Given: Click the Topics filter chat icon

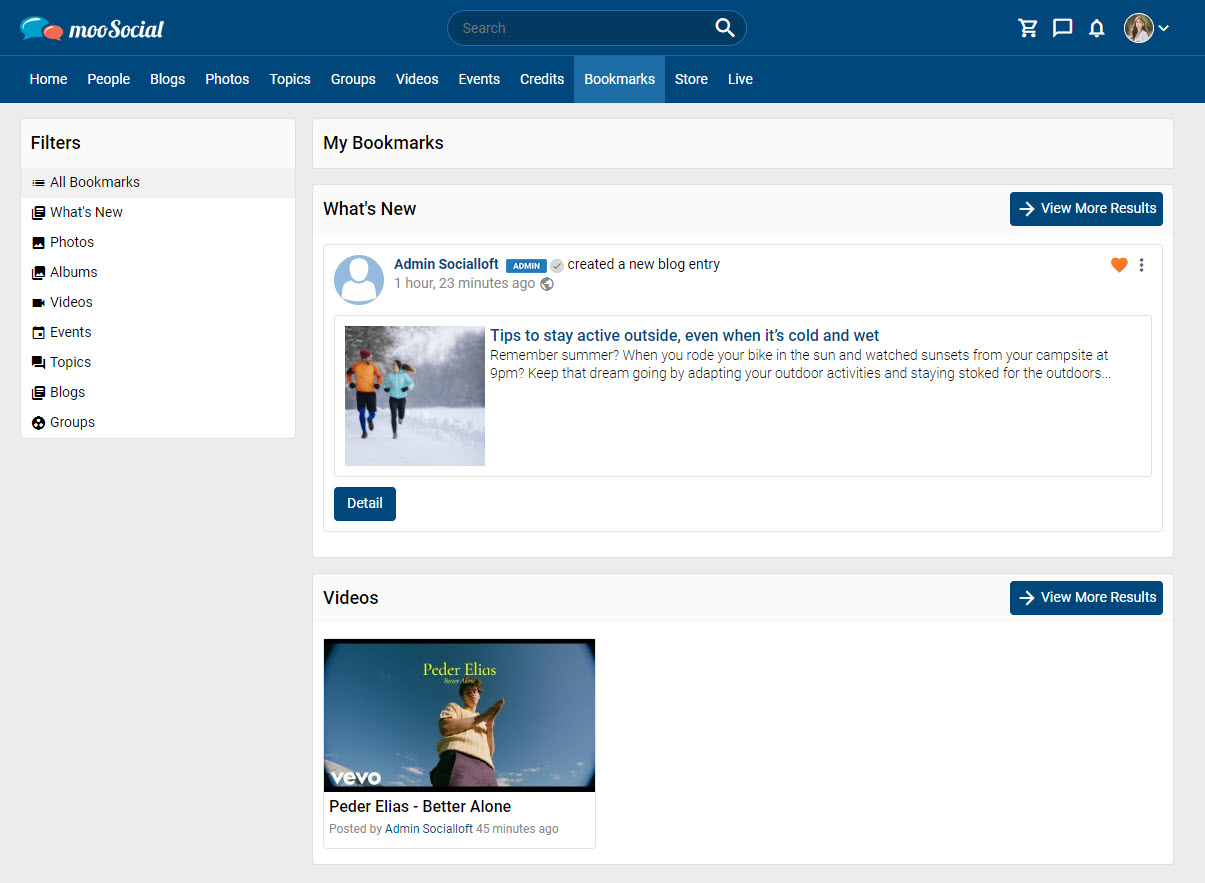Looking at the screenshot, I should click(x=38, y=363).
